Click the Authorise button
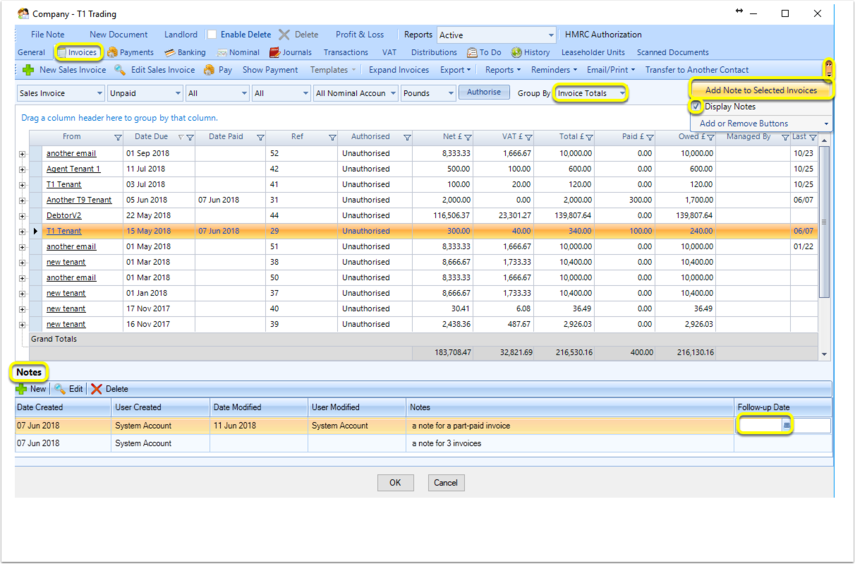855x564 pixels. (x=484, y=92)
